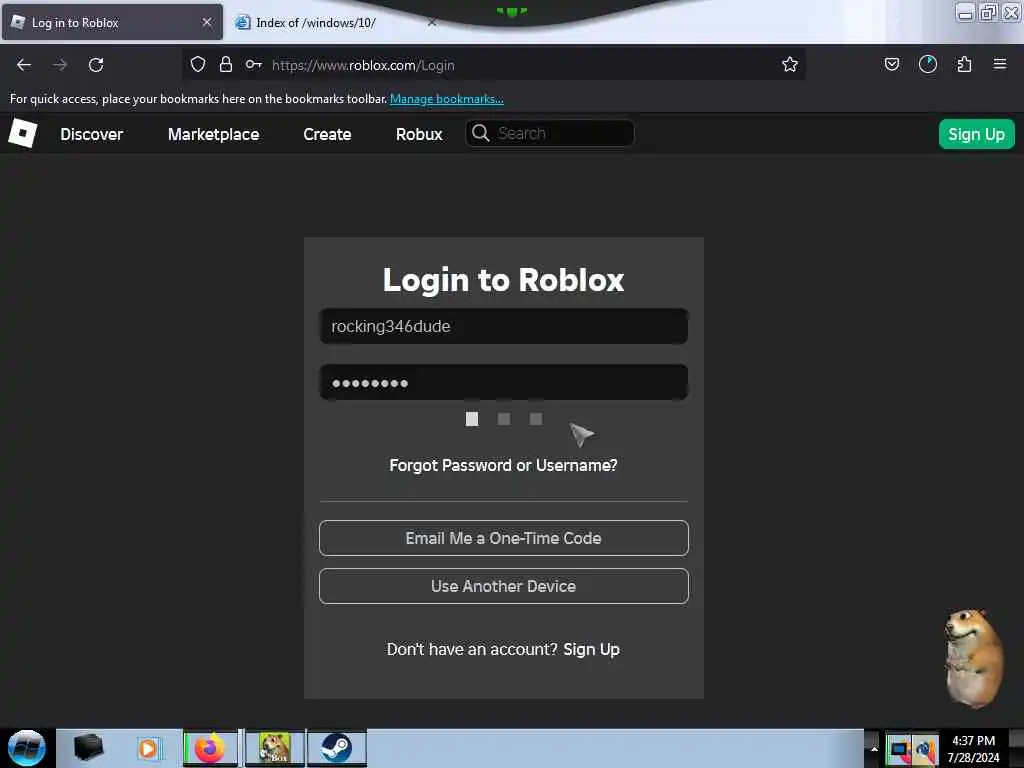The height and width of the screenshot is (768, 1024).
Task: Click the circular timer icon in the Firefox toolbar
Action: pyautogui.click(x=927, y=64)
